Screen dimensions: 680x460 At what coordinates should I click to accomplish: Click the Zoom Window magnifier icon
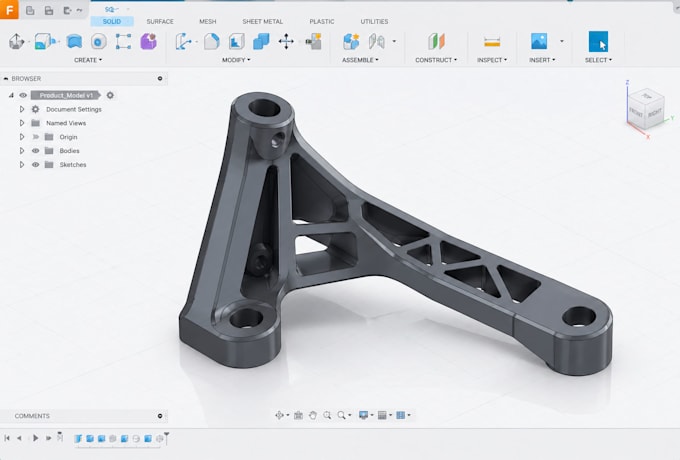point(327,415)
